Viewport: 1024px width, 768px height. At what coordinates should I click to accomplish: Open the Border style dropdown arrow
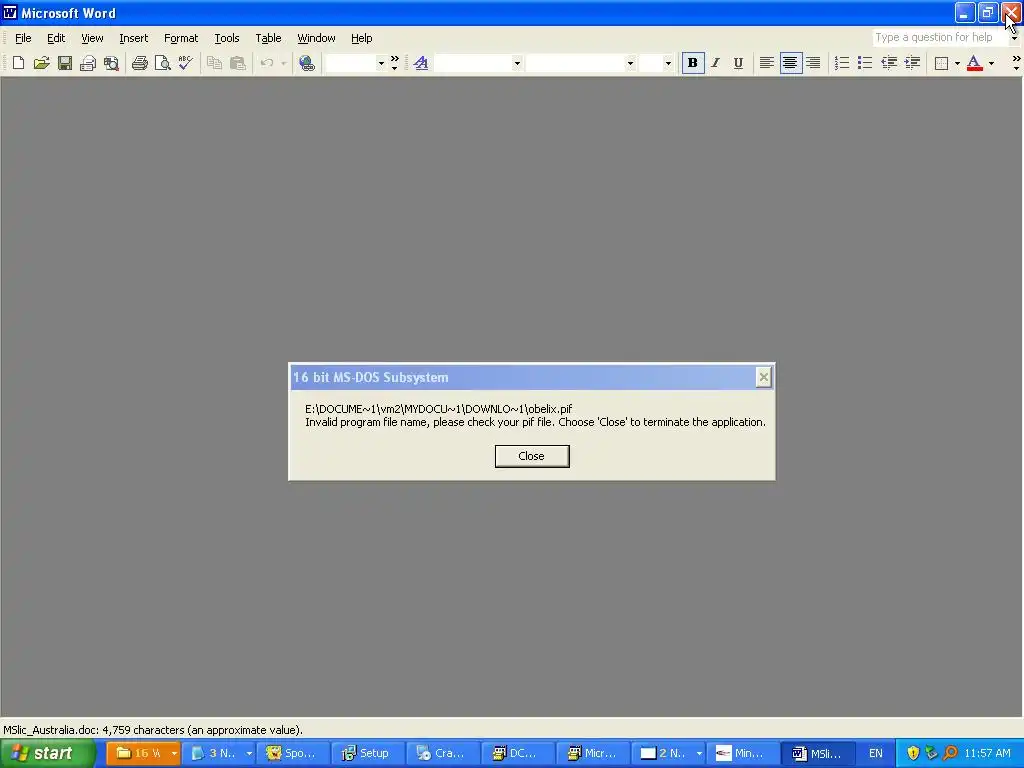point(957,63)
